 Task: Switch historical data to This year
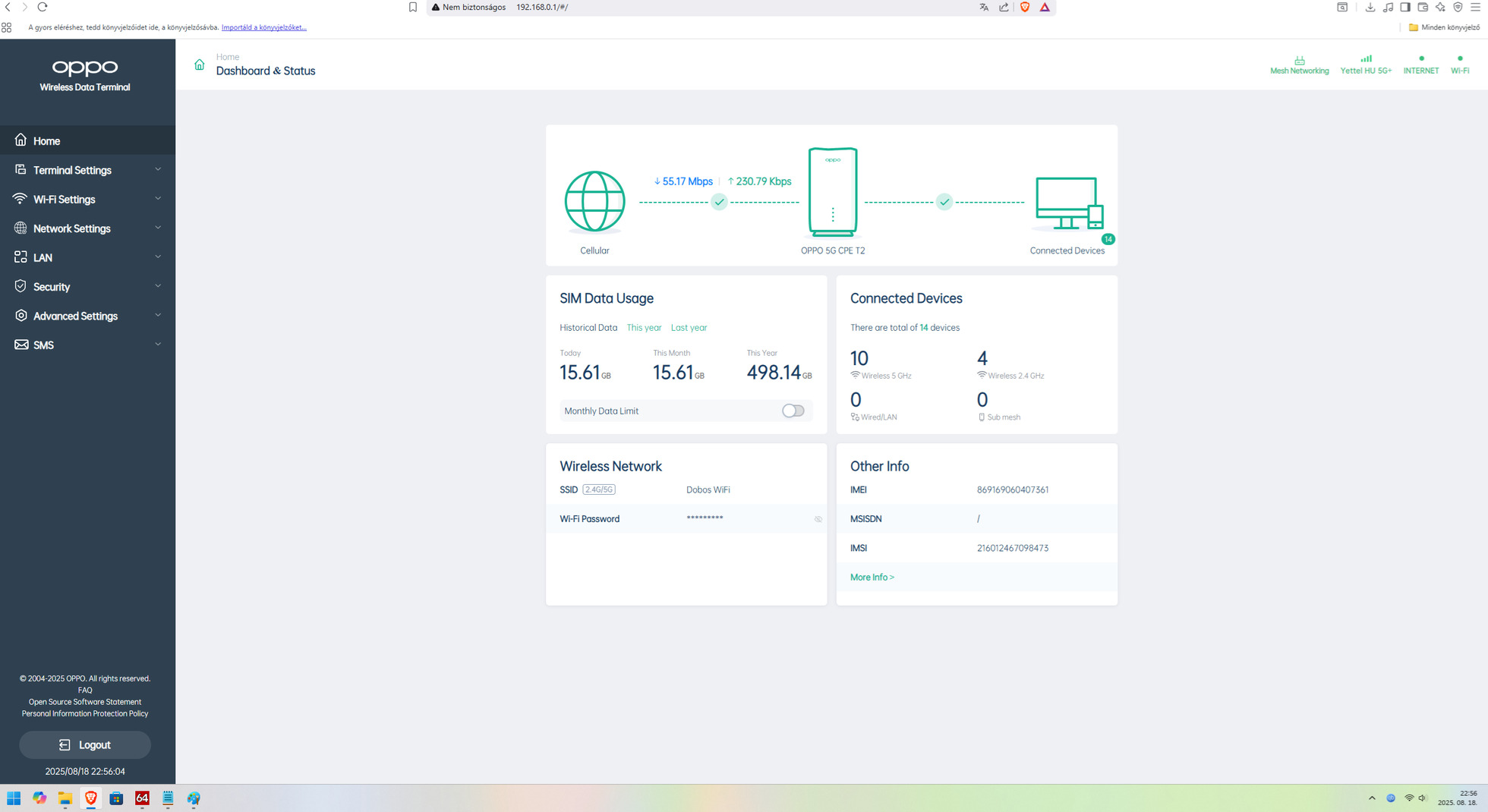(644, 328)
